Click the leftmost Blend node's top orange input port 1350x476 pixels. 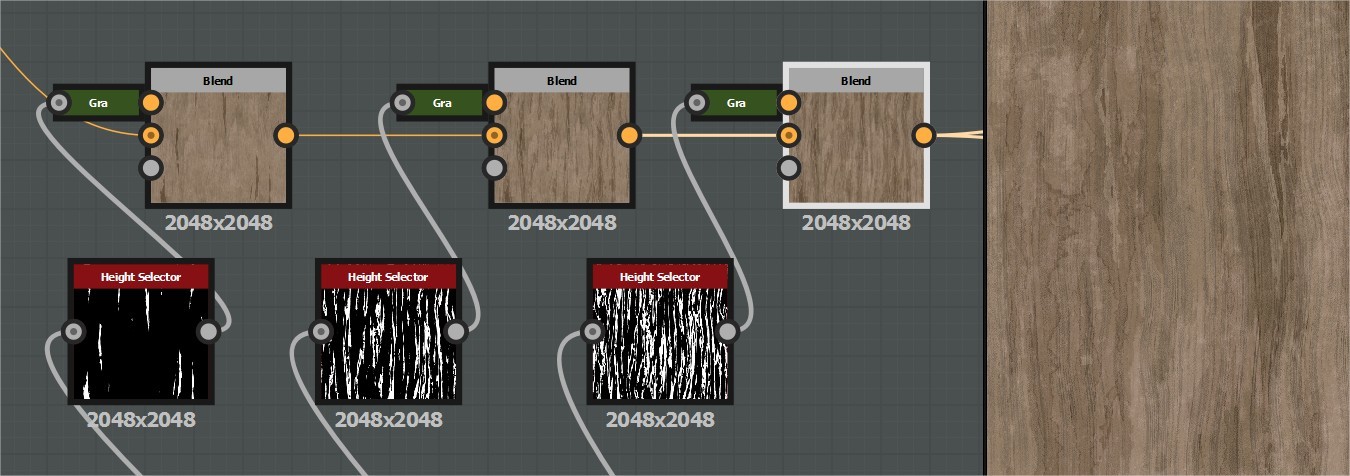point(151,102)
